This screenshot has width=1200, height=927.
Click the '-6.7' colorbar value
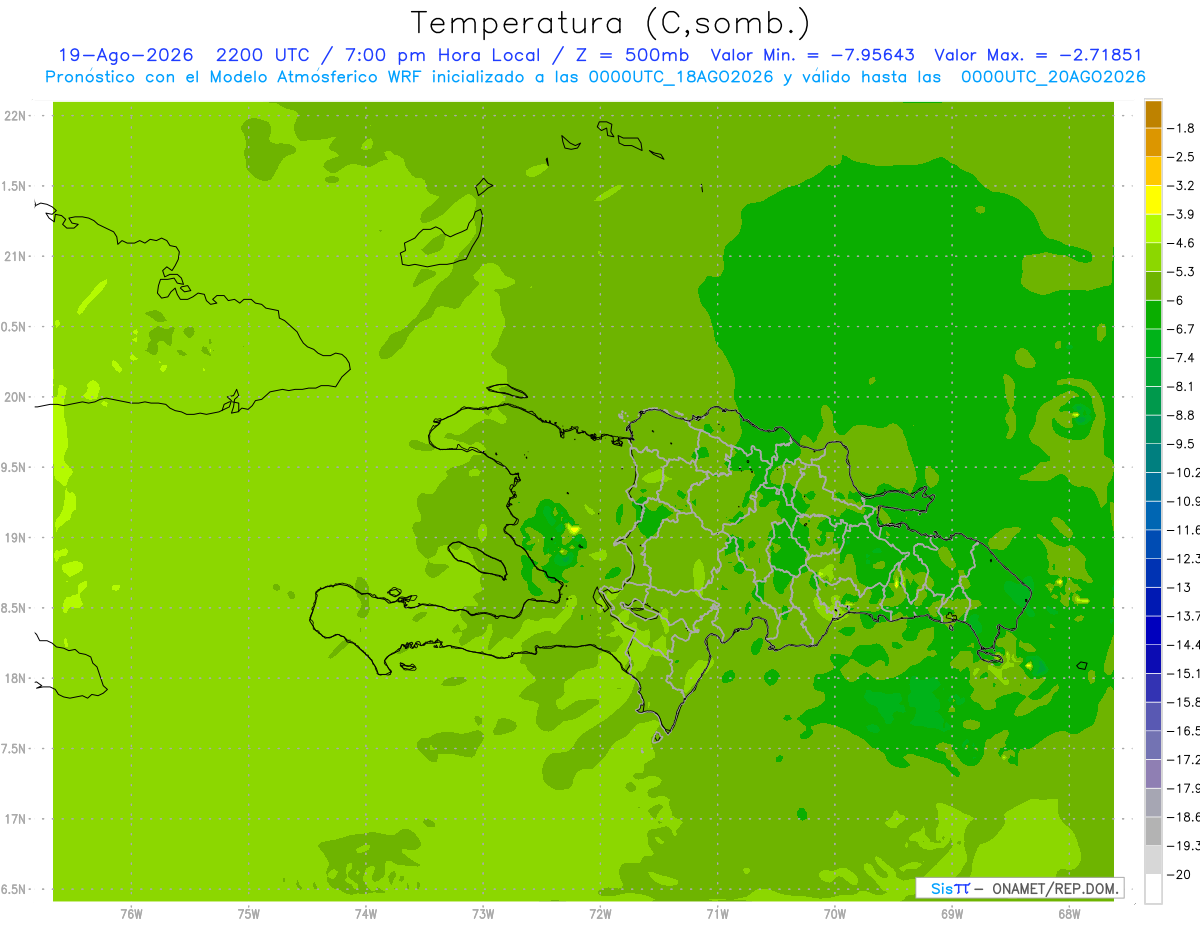tap(1181, 329)
